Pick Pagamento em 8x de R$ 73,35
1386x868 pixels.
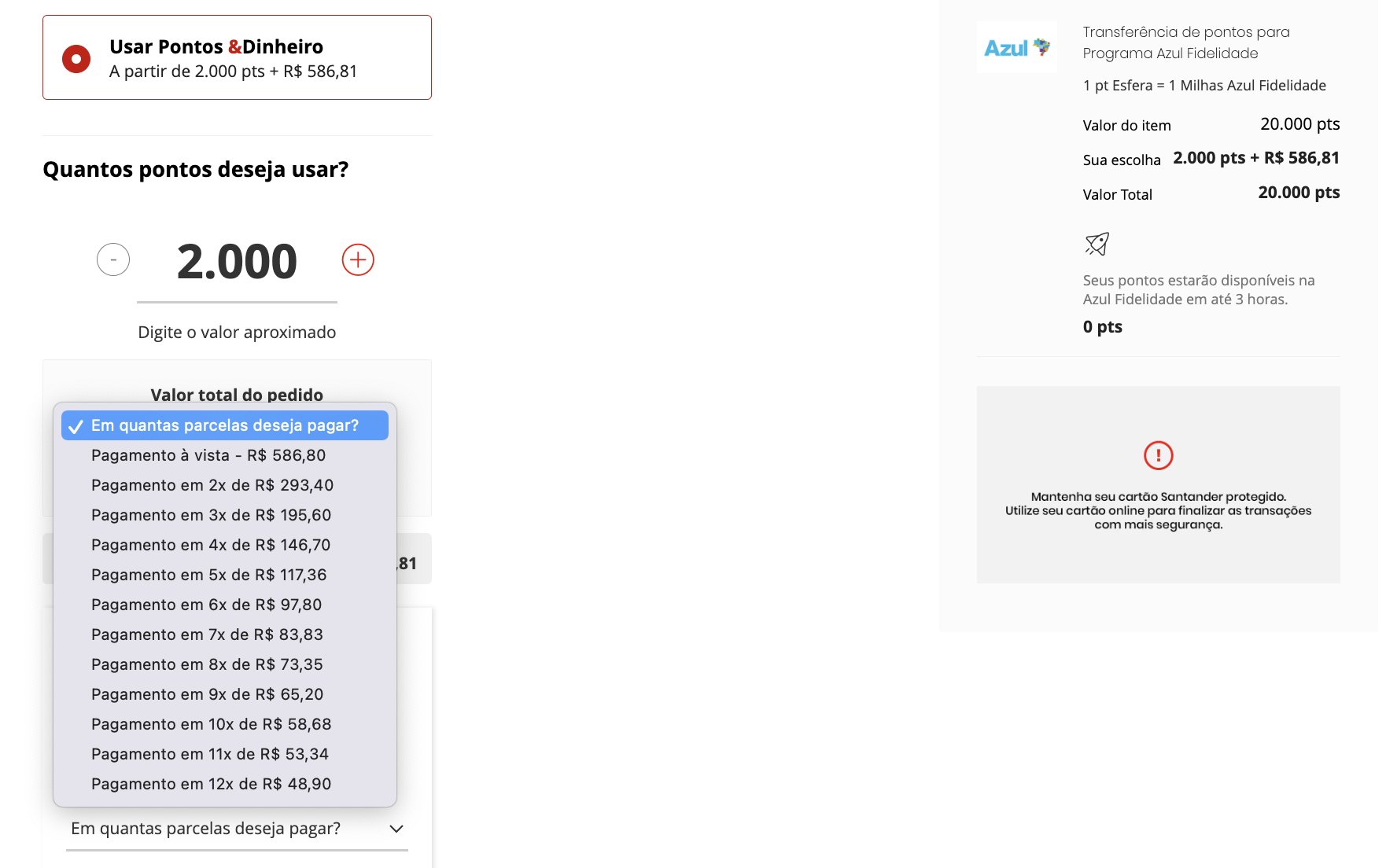pos(225,664)
